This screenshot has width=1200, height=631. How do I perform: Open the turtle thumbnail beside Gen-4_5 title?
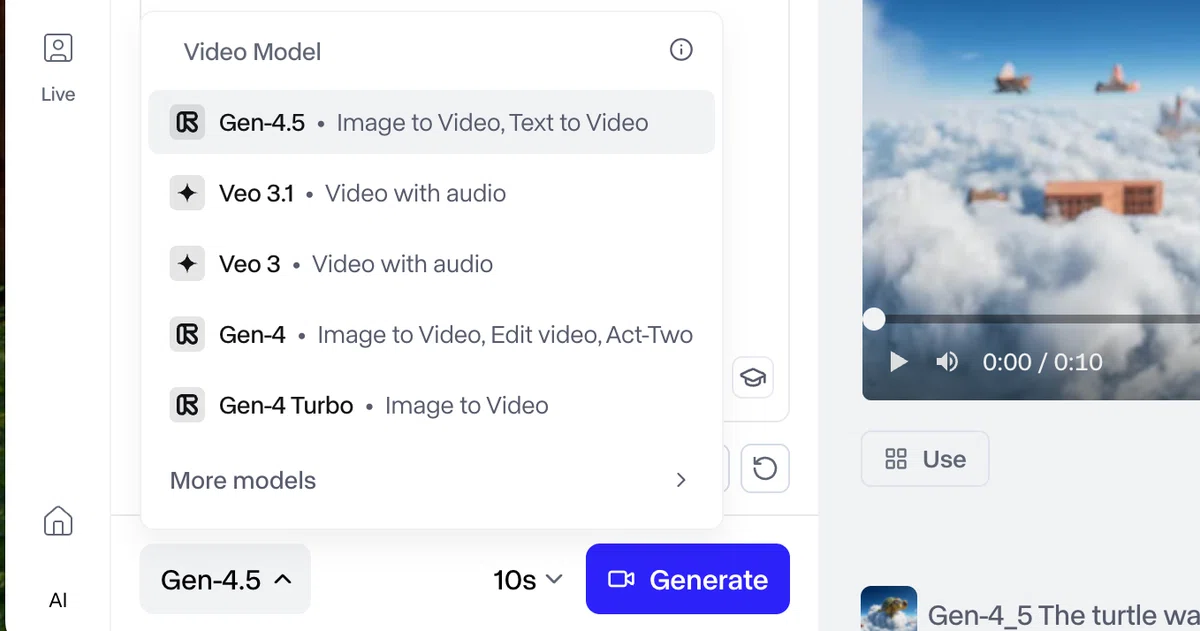coord(889,608)
